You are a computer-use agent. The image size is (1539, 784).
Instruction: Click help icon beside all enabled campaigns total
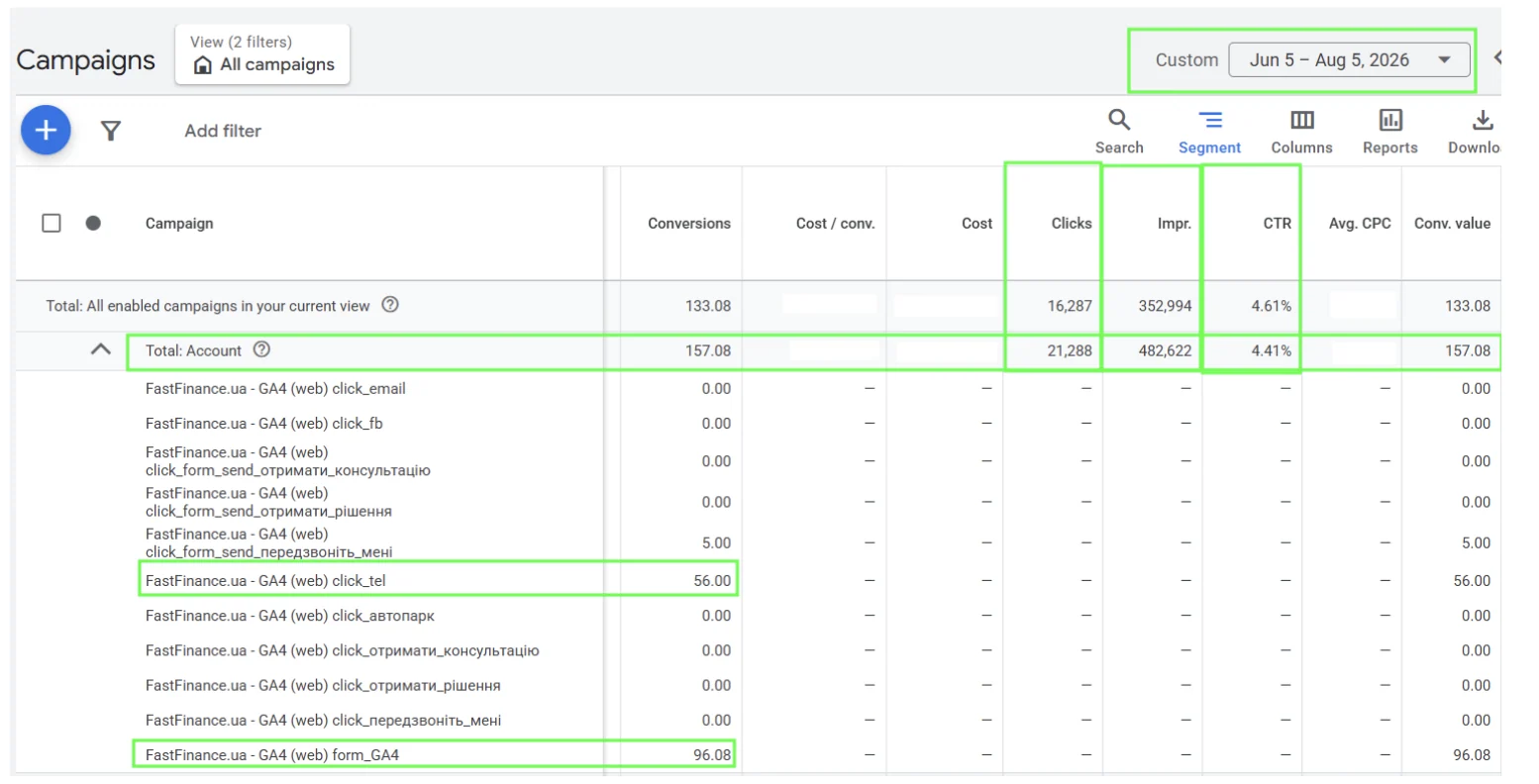click(x=390, y=305)
